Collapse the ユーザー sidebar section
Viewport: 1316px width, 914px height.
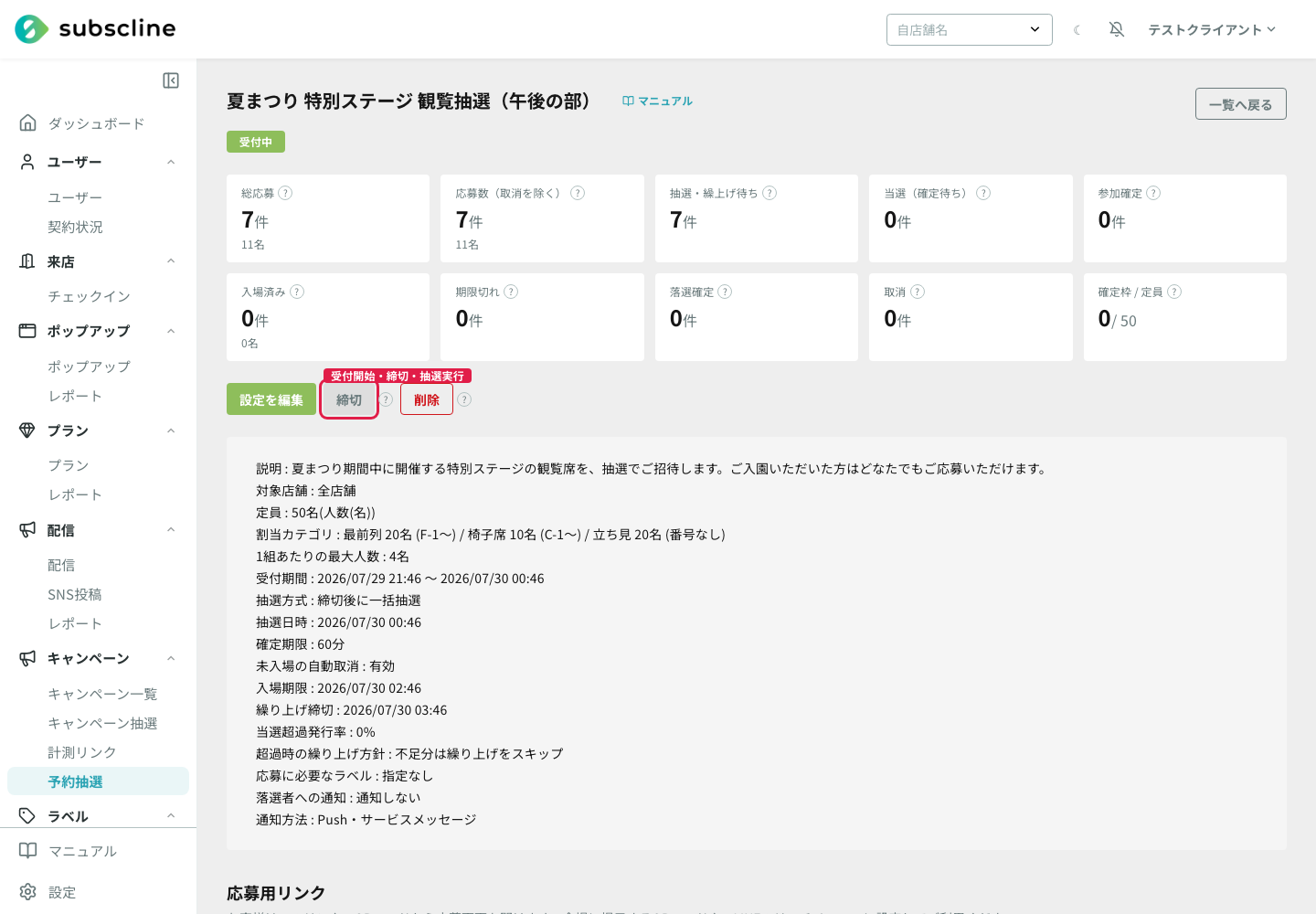(171, 162)
